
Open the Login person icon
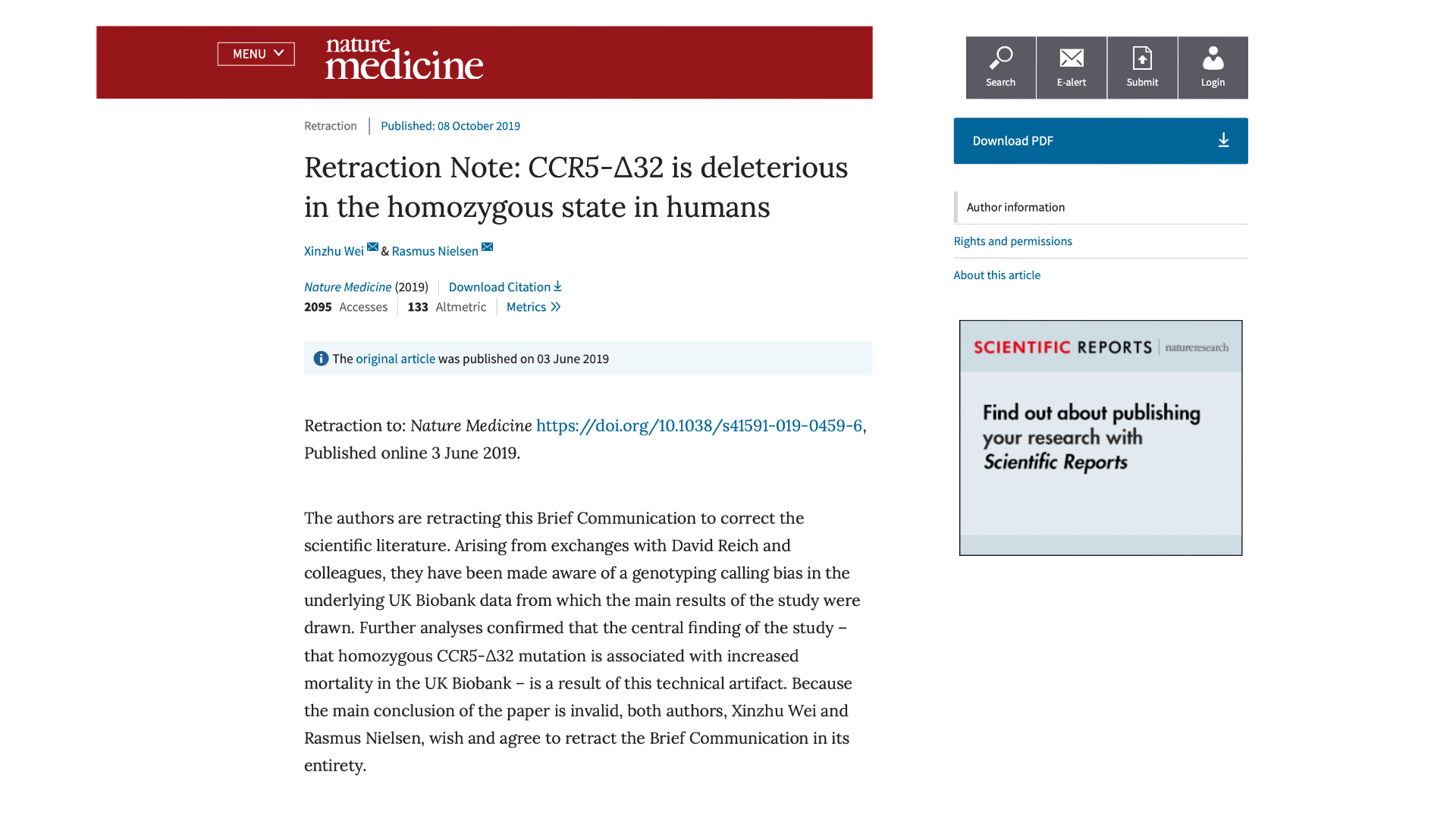[x=1213, y=58]
